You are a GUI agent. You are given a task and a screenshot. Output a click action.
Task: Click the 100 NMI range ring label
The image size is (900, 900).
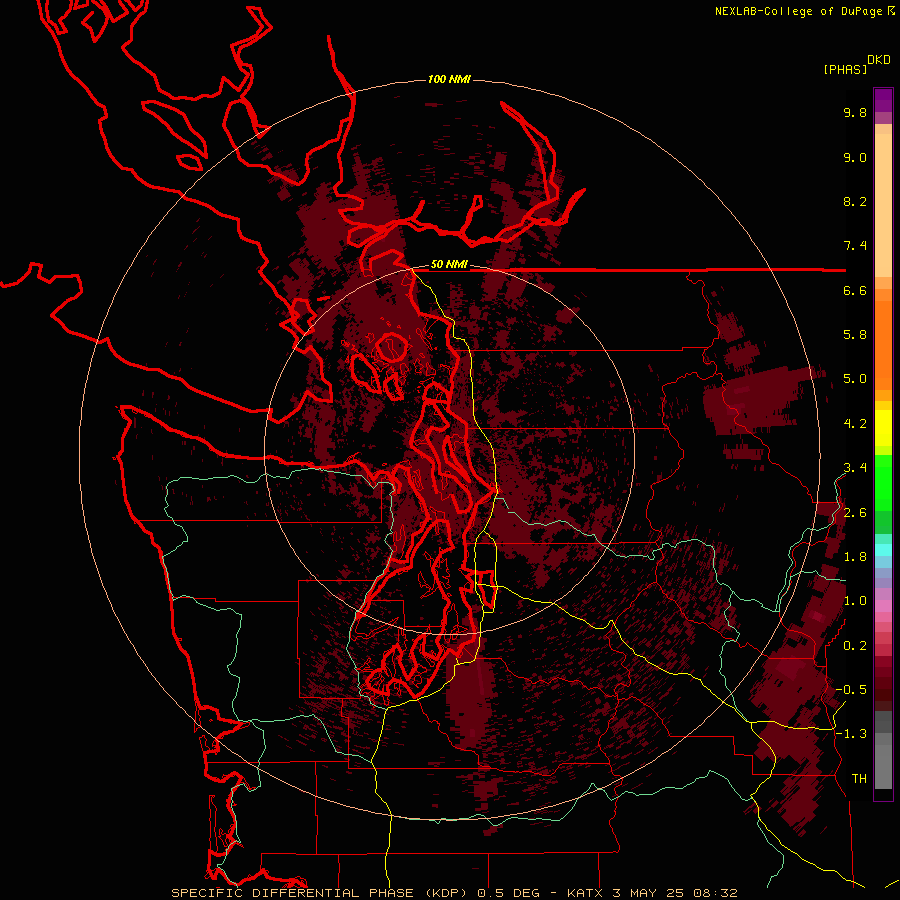coord(449,79)
